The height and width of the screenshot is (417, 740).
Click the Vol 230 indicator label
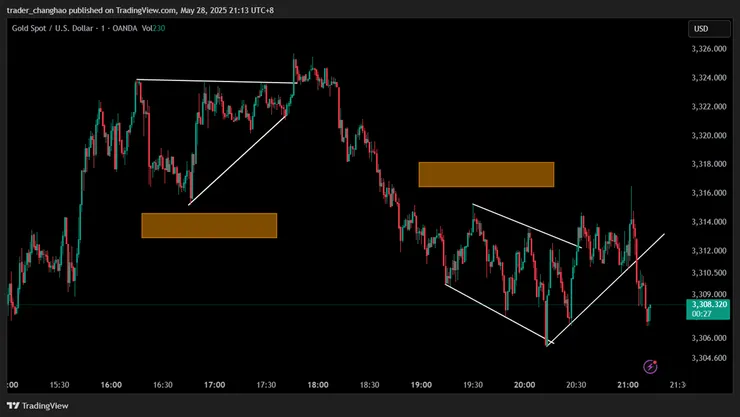153,28
